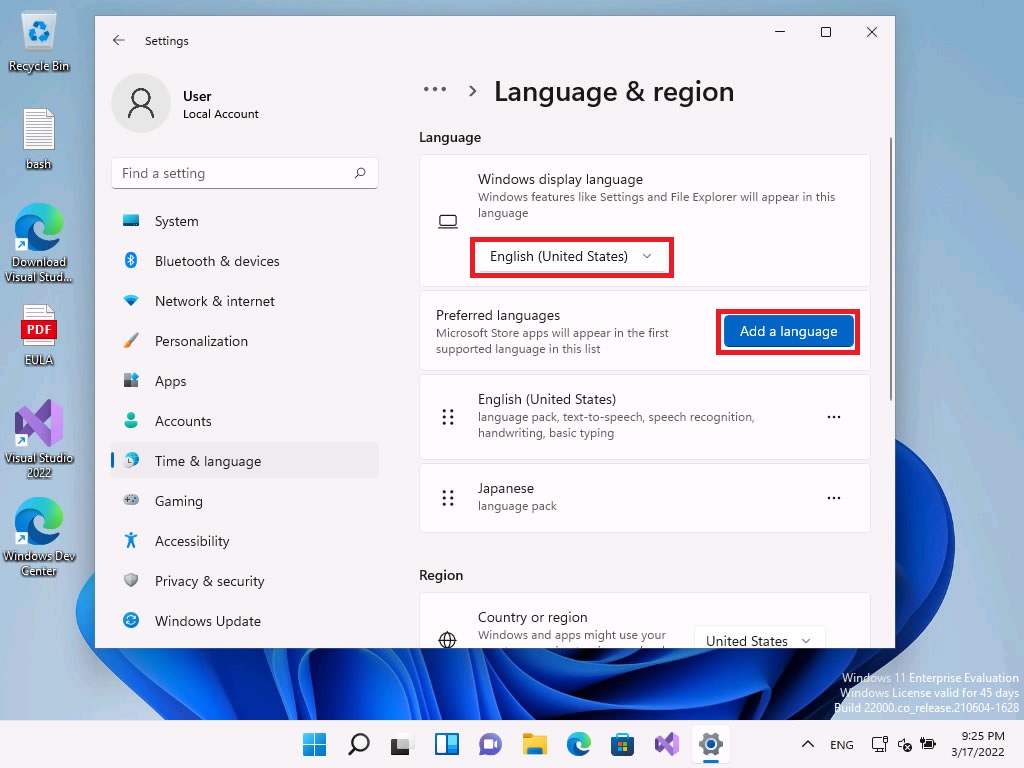Click the Bluetooth & devices icon
This screenshot has height=768, width=1024.
tap(131, 261)
